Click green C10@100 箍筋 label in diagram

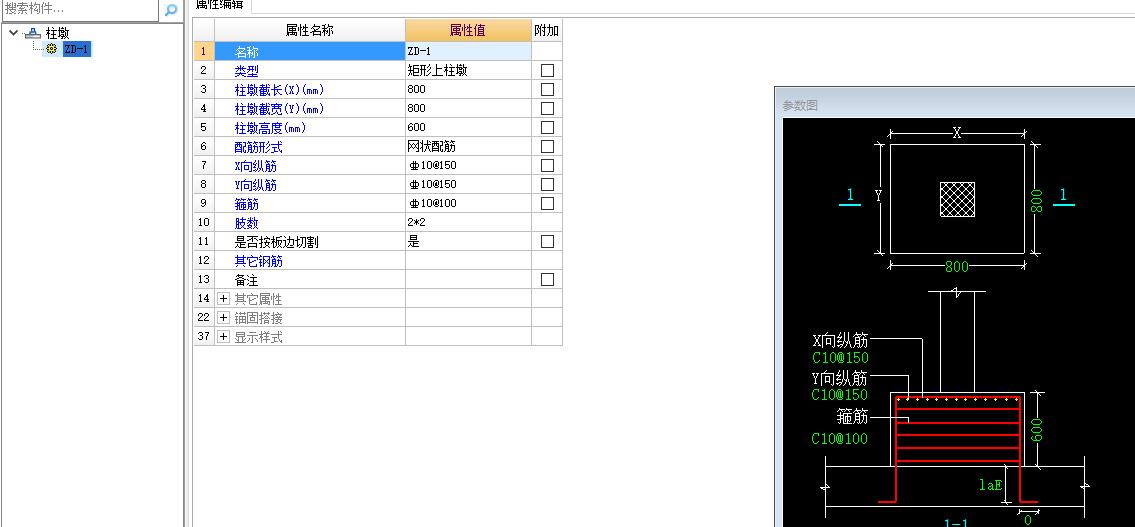pos(840,439)
